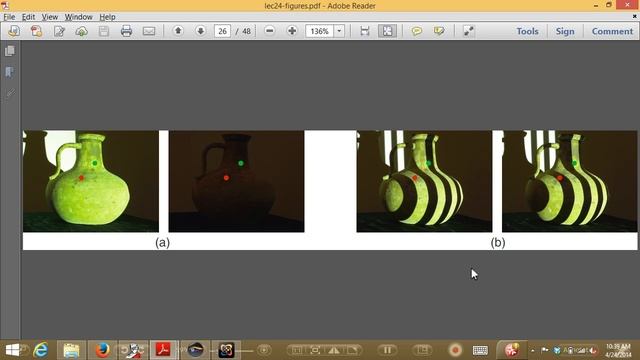
Task: Show page thumbnails sidebar panel
Action: (x=10, y=51)
